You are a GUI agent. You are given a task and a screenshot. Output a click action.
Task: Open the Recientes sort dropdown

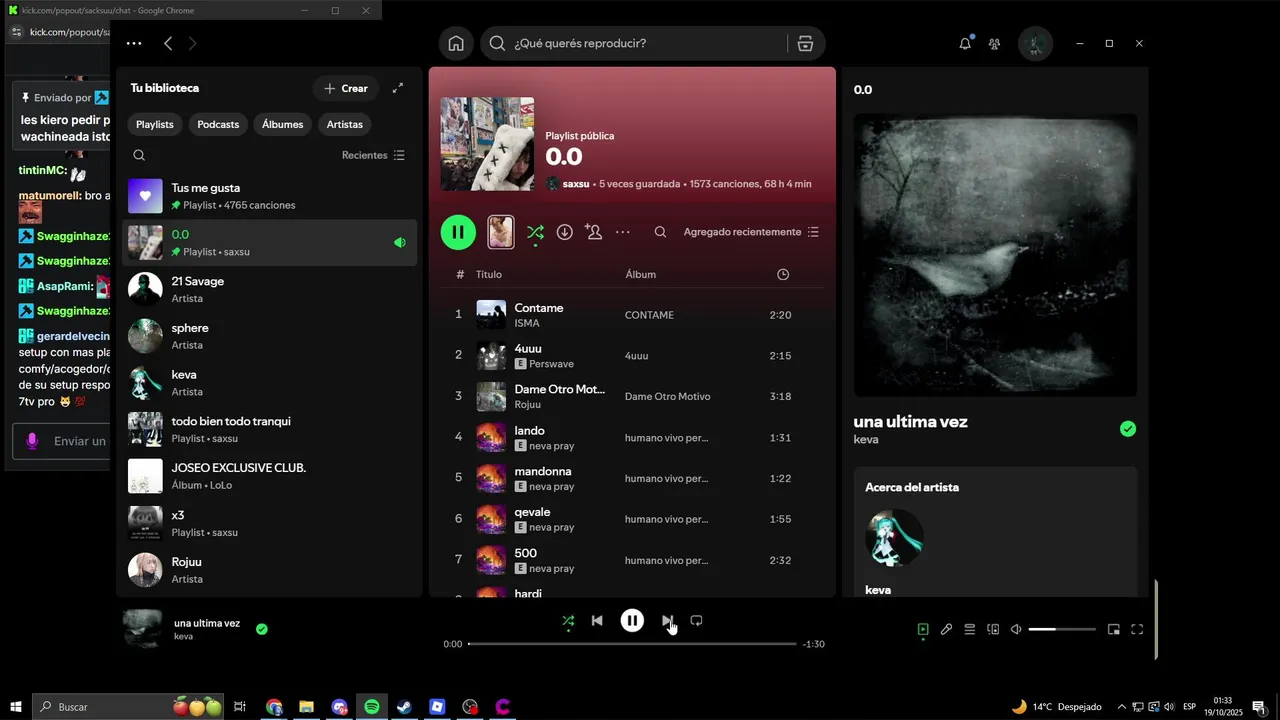click(x=373, y=155)
